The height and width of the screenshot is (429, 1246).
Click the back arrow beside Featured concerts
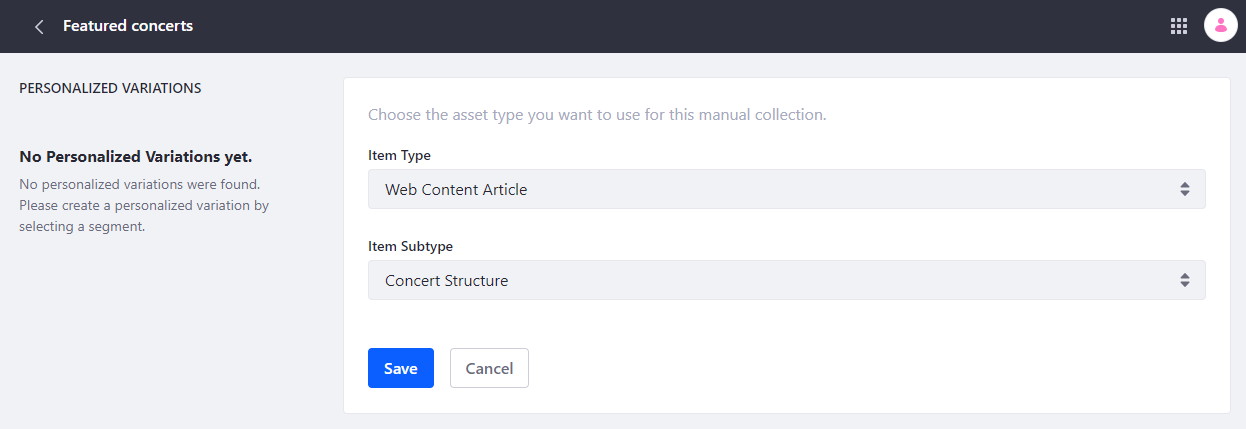[39, 27]
